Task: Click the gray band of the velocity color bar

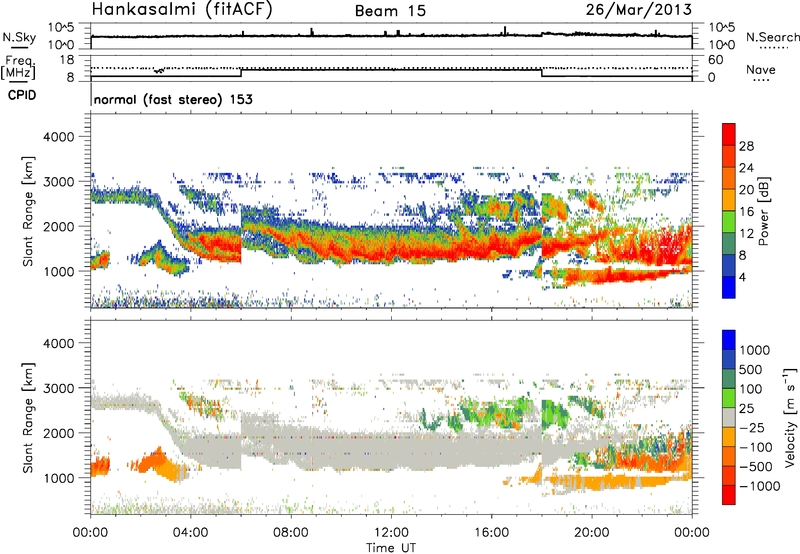Action: point(729,418)
